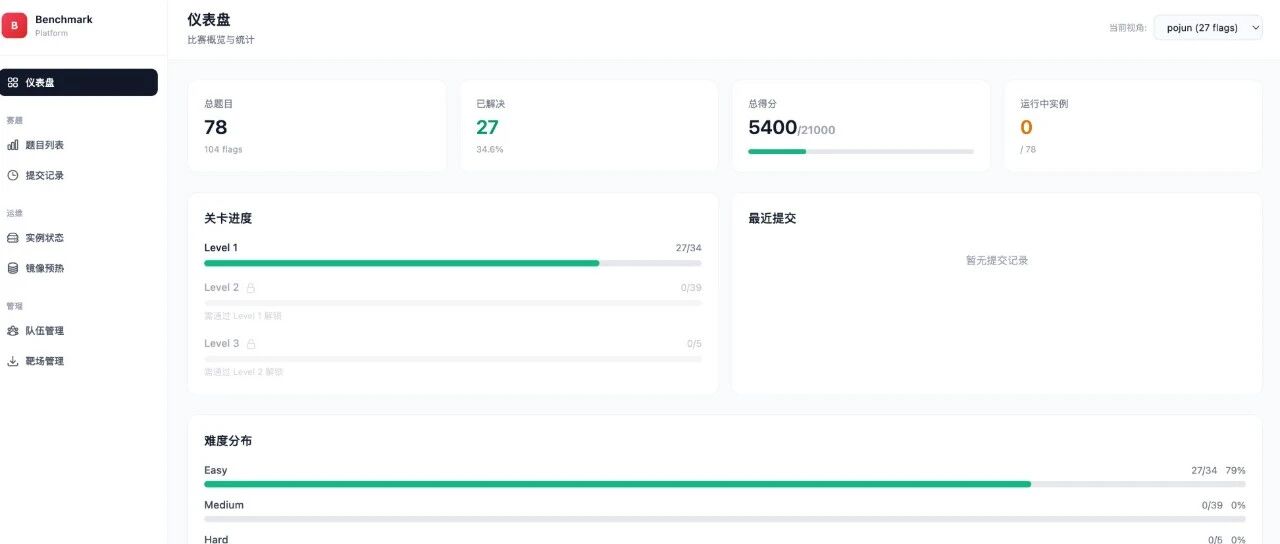
Task: Click the lock icon next to Level 2
Action: coord(251,288)
